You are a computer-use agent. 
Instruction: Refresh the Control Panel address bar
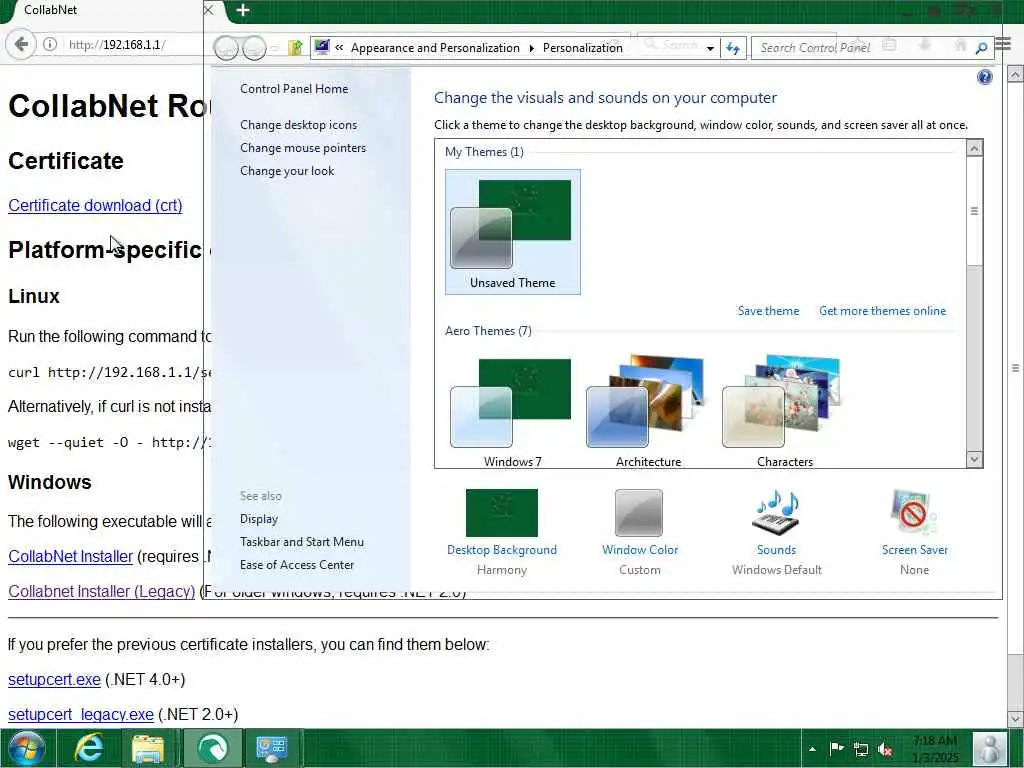pyautogui.click(x=733, y=48)
